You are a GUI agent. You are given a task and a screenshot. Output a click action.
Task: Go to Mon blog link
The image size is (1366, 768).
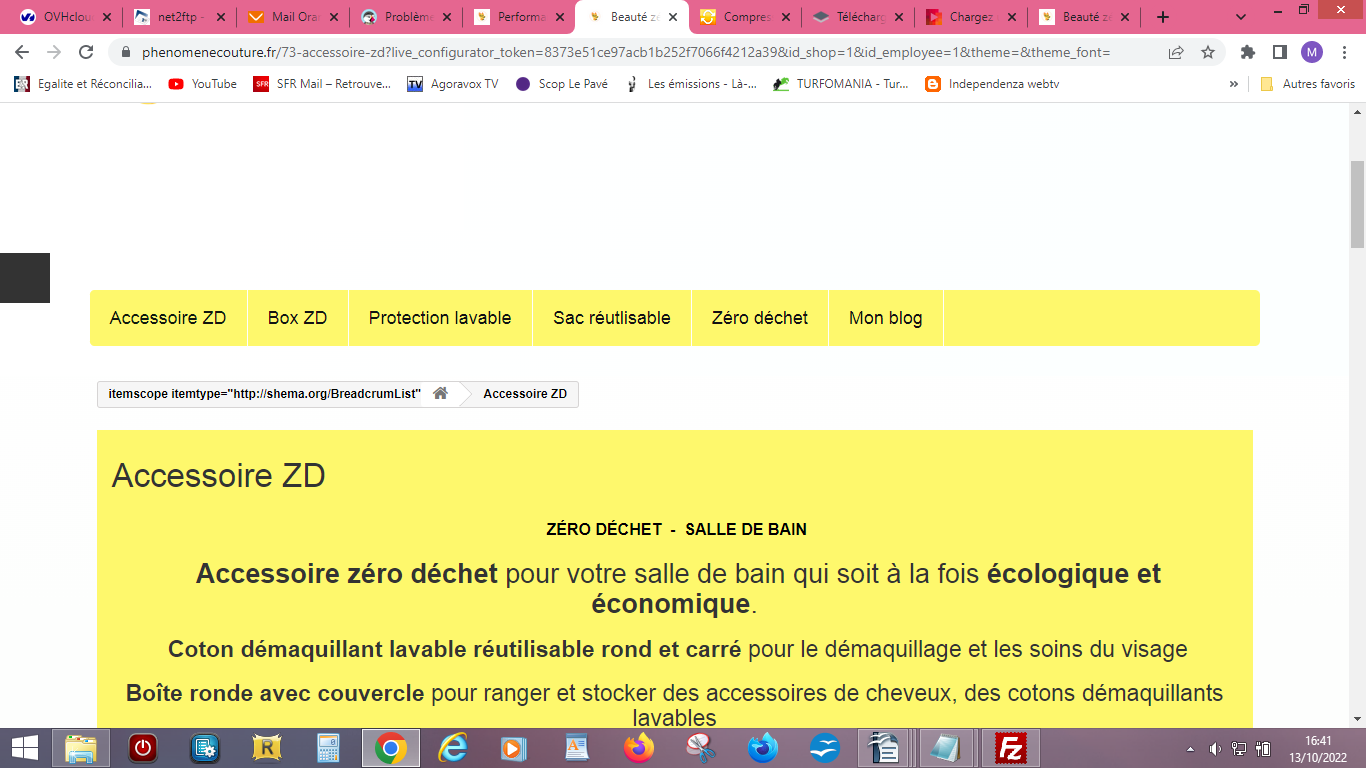[886, 318]
